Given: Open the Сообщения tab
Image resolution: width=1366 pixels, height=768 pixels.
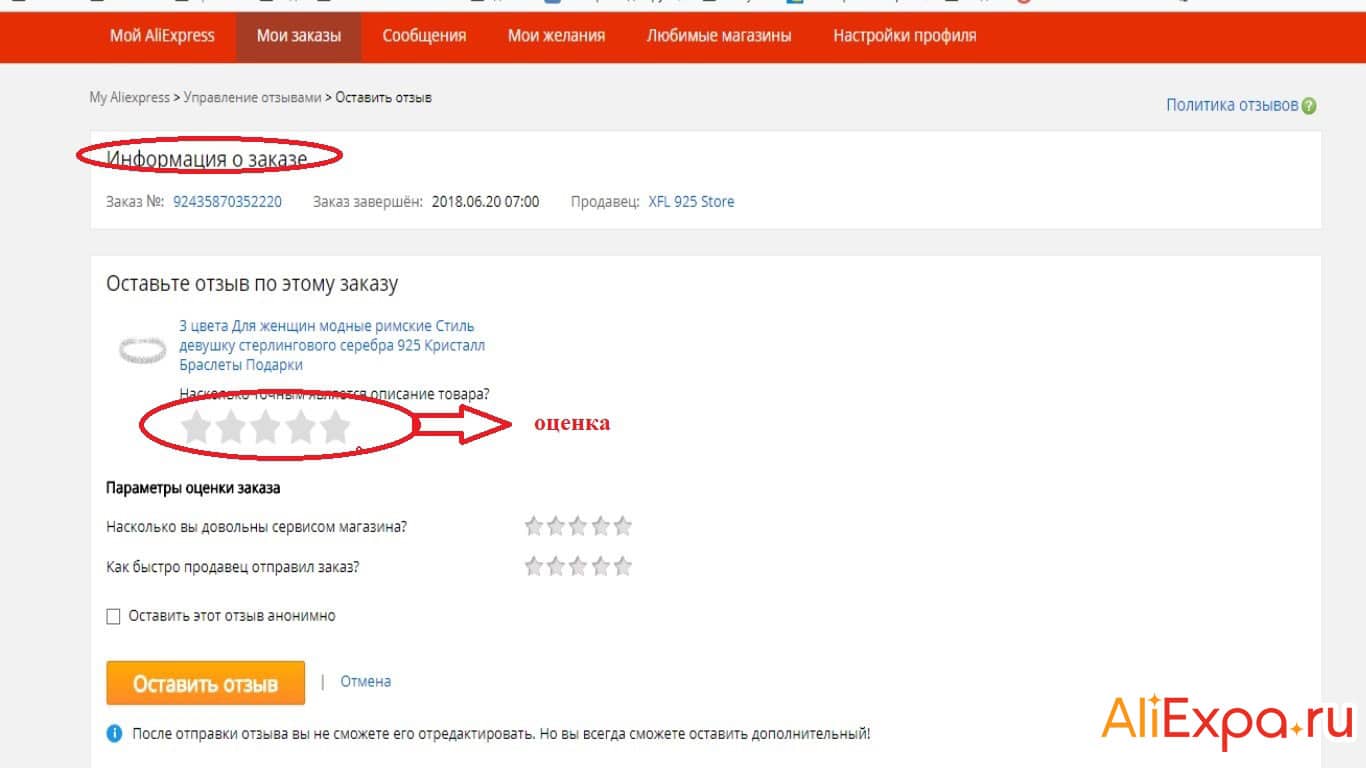Looking at the screenshot, I should click(424, 36).
